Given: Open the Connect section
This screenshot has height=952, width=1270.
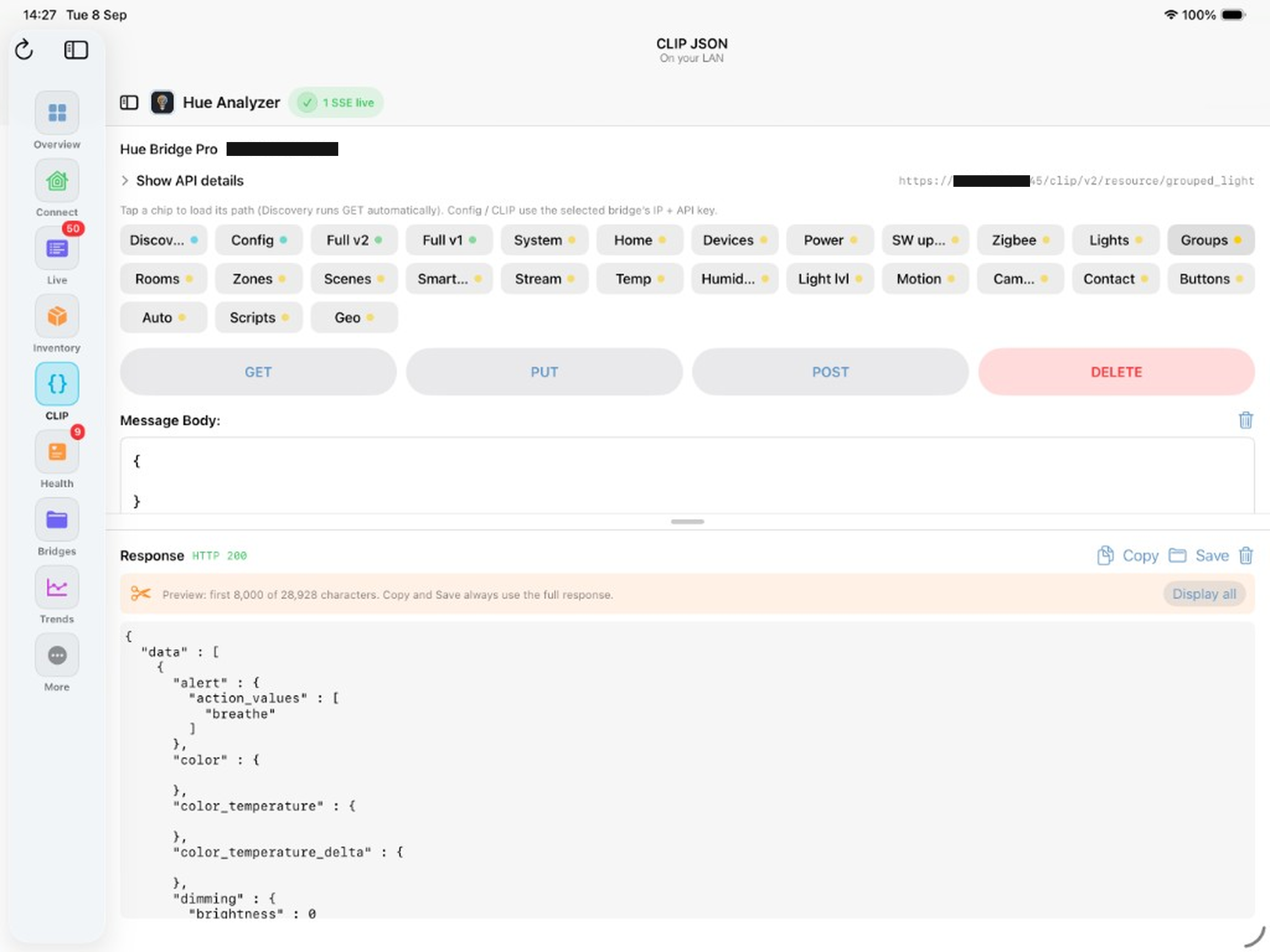Looking at the screenshot, I should click(x=57, y=181).
